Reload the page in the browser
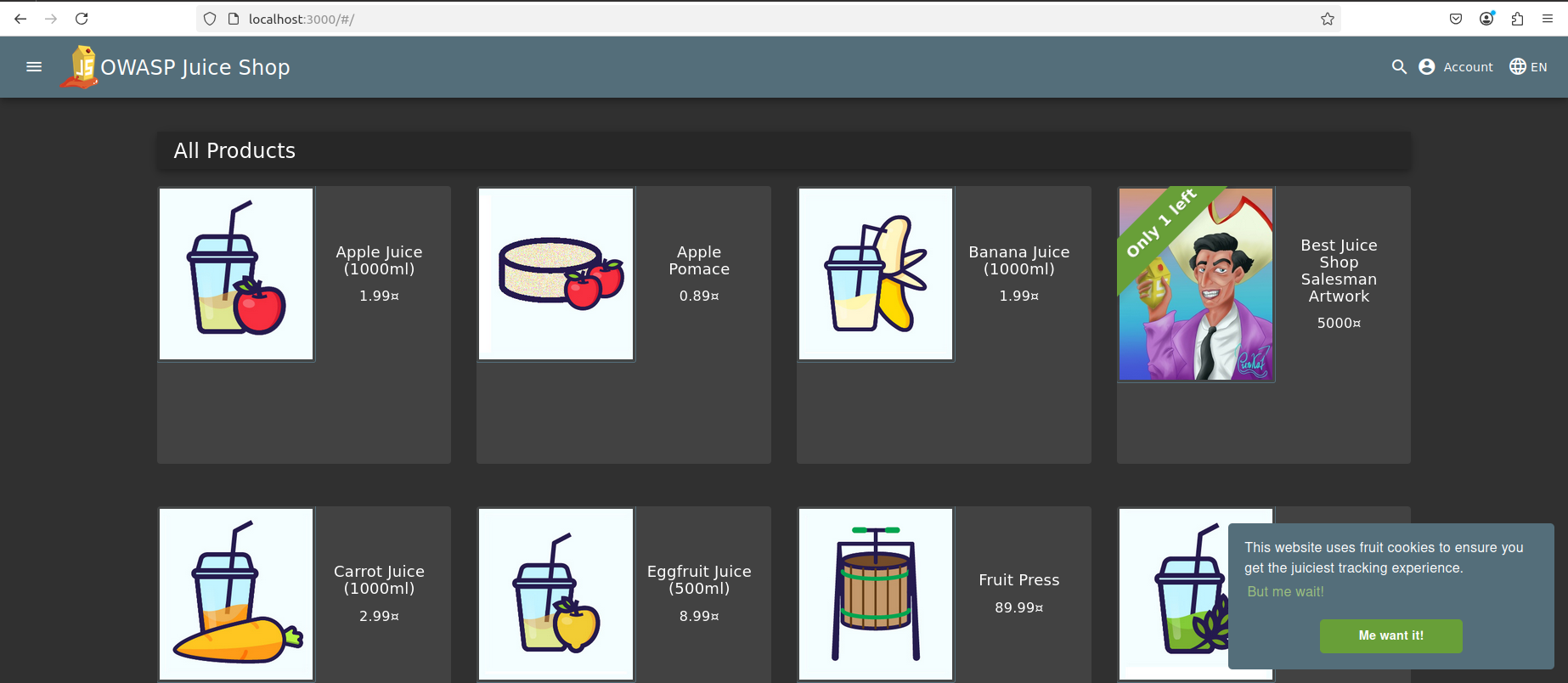This screenshot has width=1568, height=683. point(82,19)
